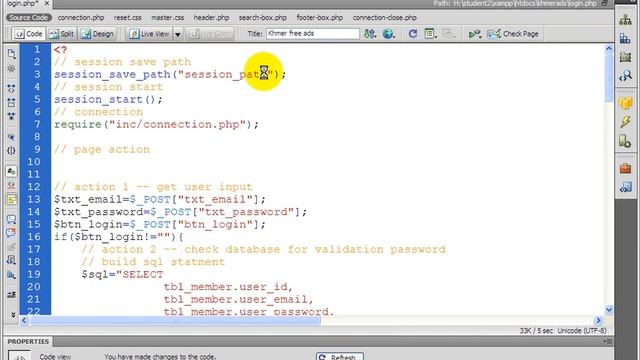Click vertical scrollbar up arrow
640x360 pixels.
pyautogui.click(x=609, y=49)
